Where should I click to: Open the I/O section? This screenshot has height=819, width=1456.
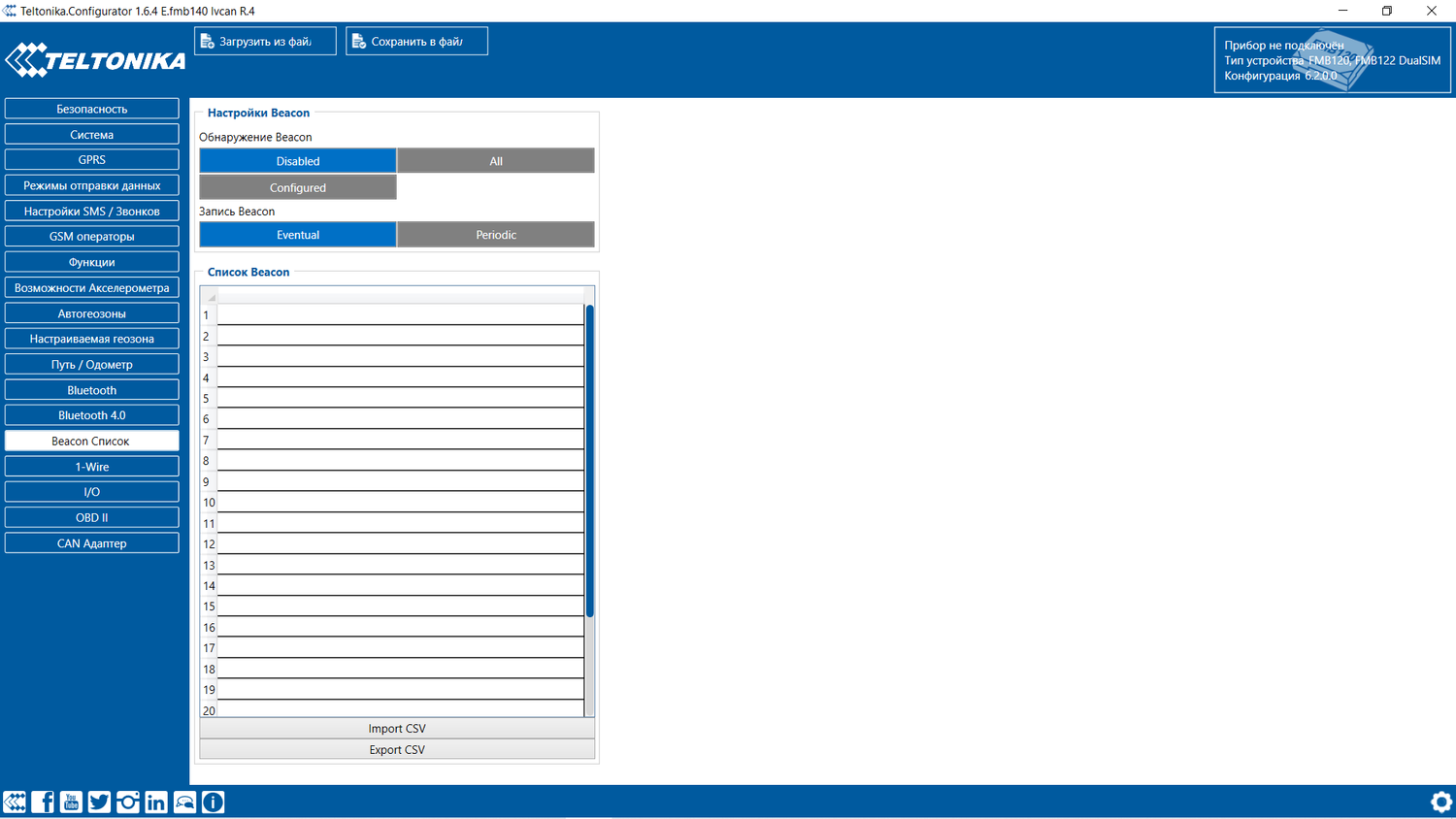[x=92, y=492]
